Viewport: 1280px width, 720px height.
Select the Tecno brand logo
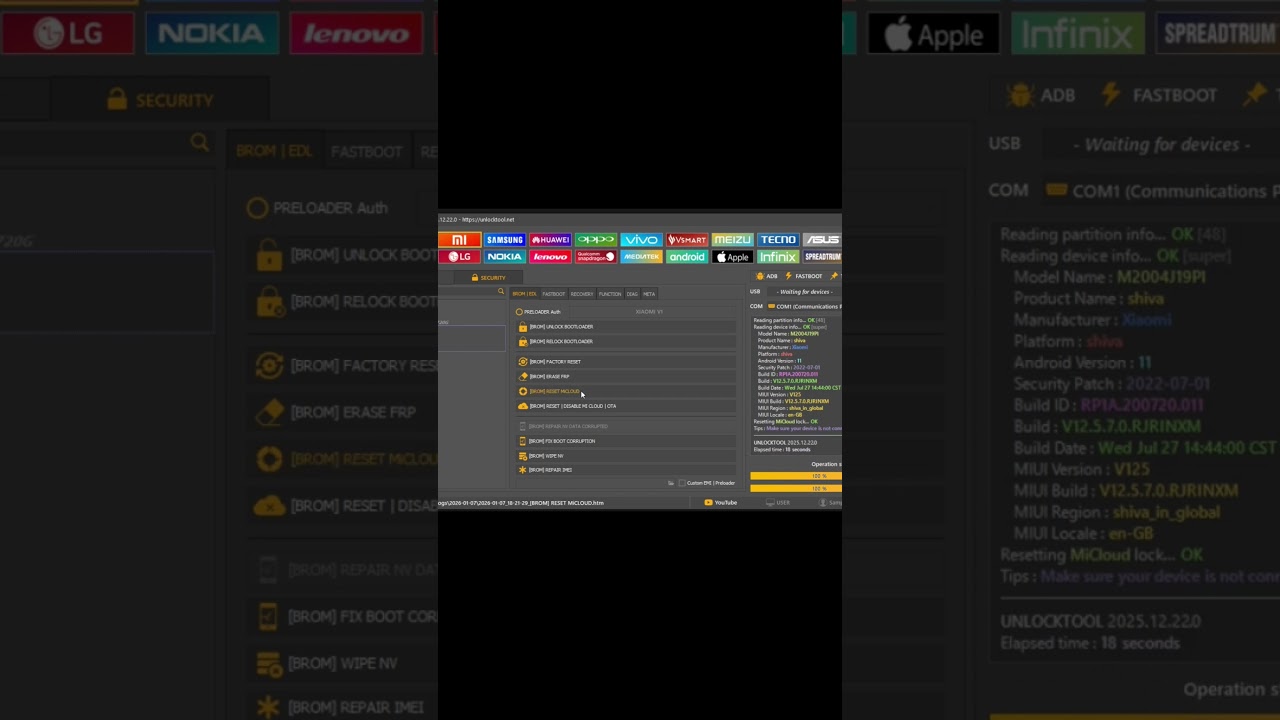click(x=778, y=240)
